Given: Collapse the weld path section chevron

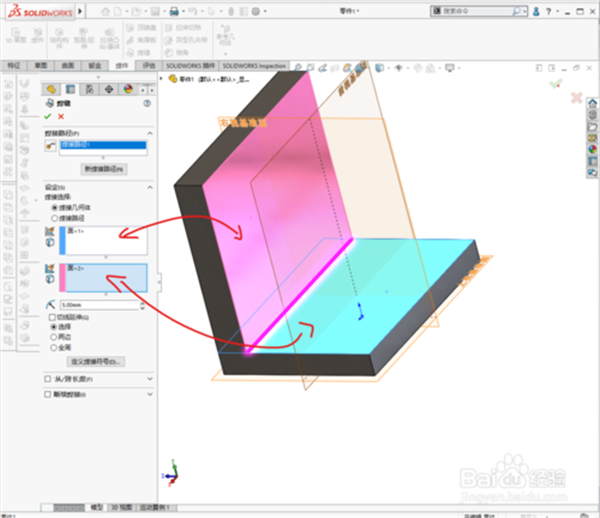Looking at the screenshot, I should pos(150,133).
